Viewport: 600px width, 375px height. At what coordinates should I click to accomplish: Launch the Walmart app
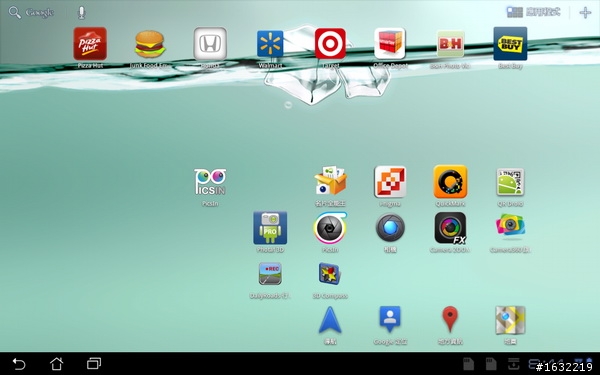coord(270,44)
